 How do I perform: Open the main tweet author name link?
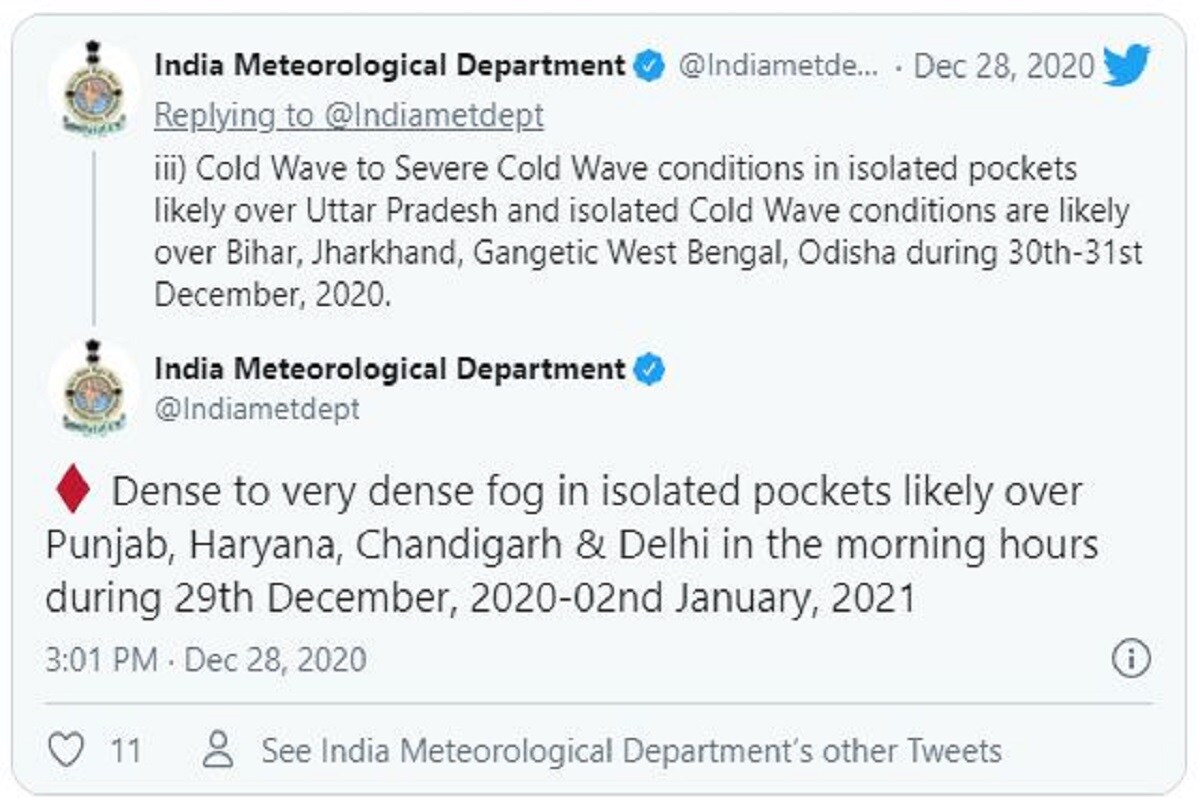tap(390, 369)
